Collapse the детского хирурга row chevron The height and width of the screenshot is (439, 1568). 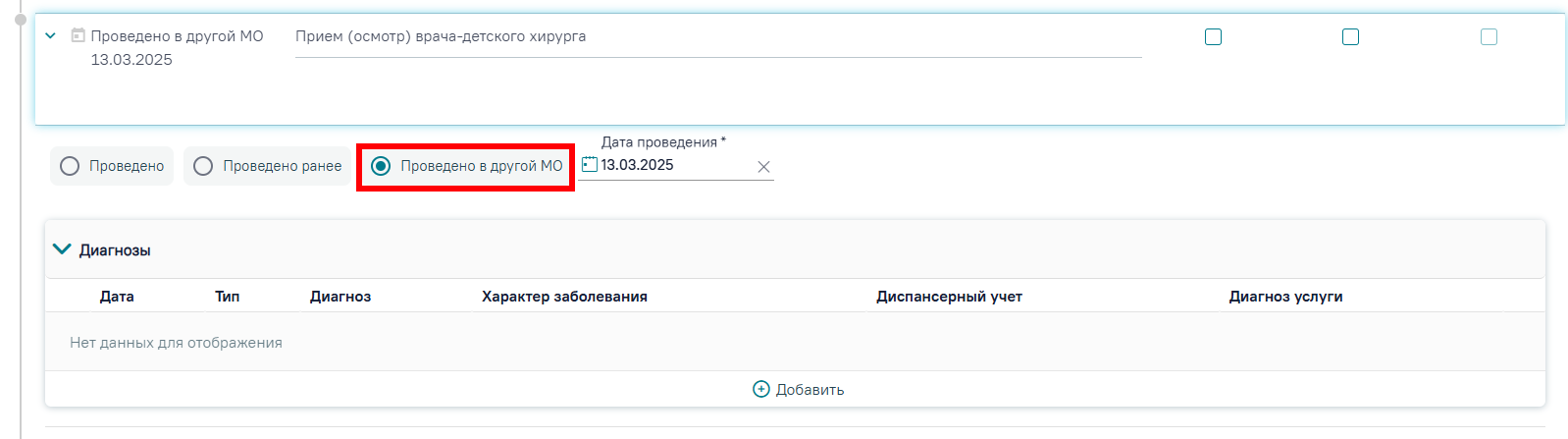click(x=50, y=36)
